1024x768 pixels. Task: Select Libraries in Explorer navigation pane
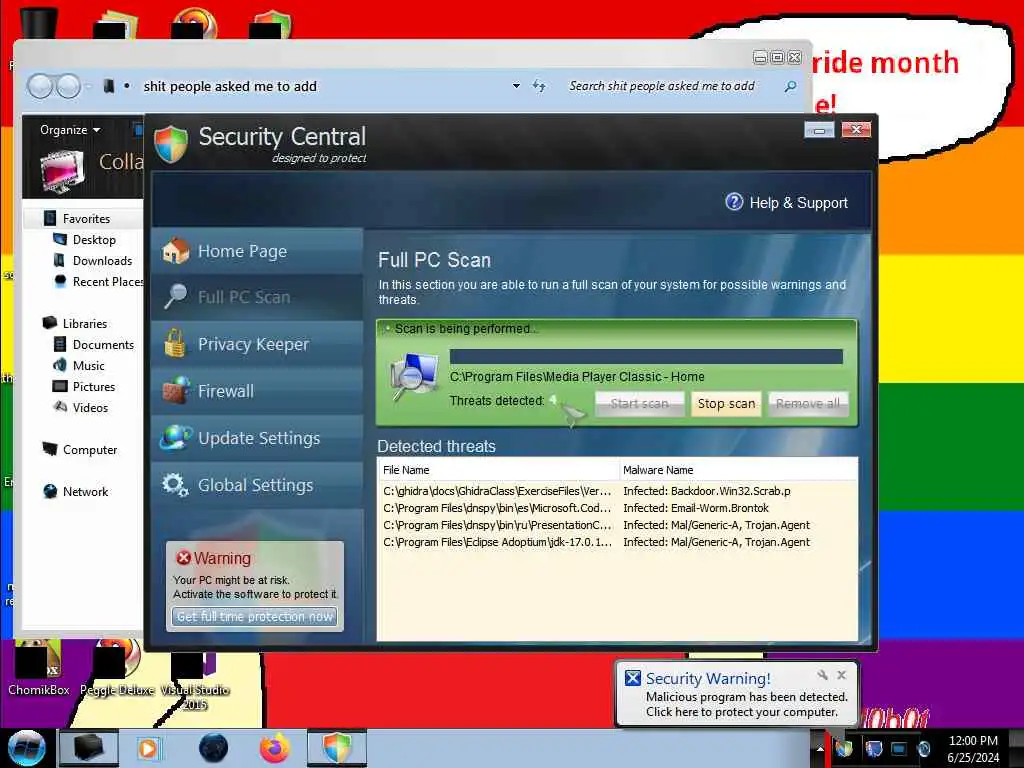pyautogui.click(x=84, y=323)
